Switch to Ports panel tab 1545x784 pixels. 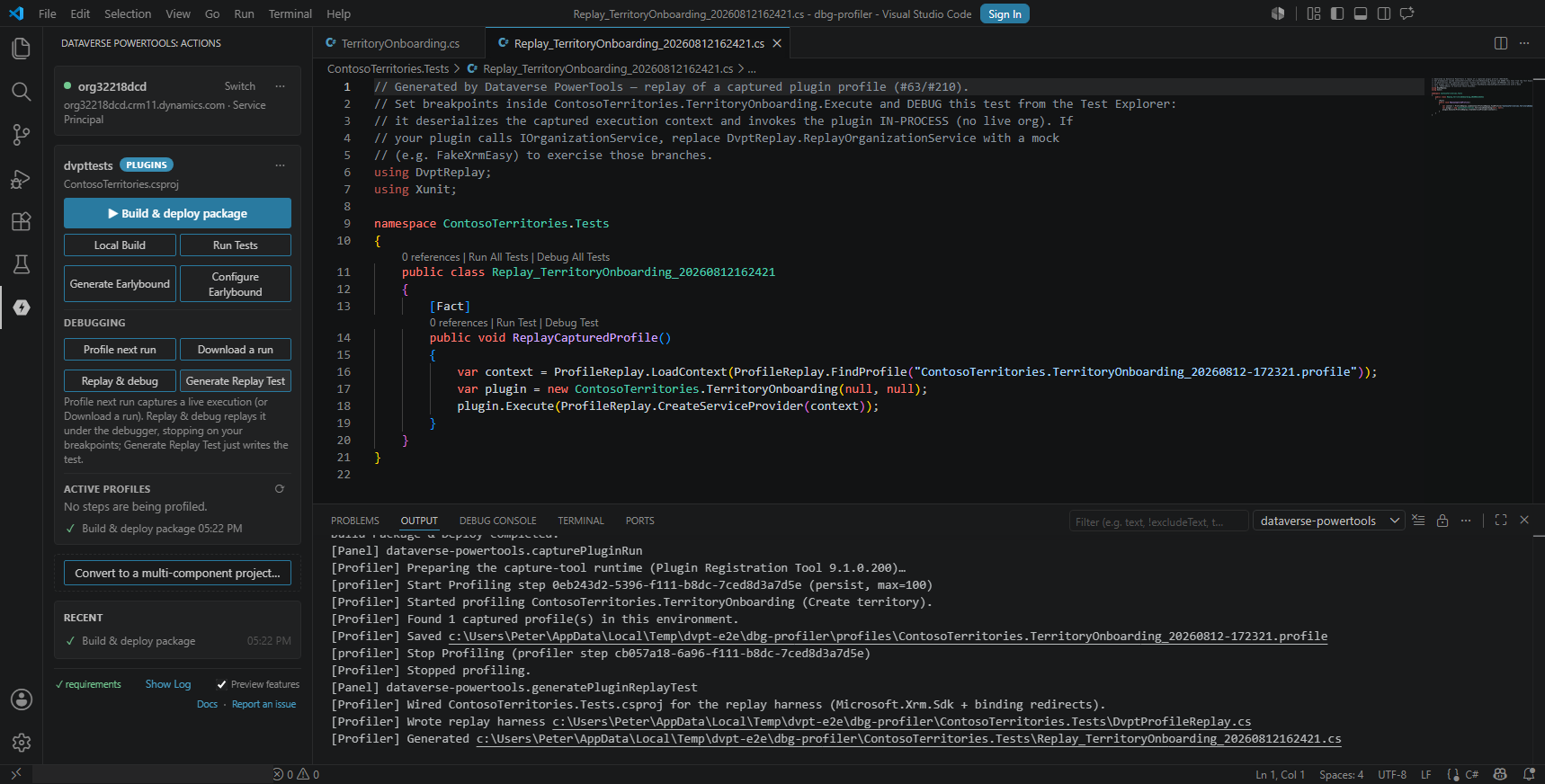640,521
